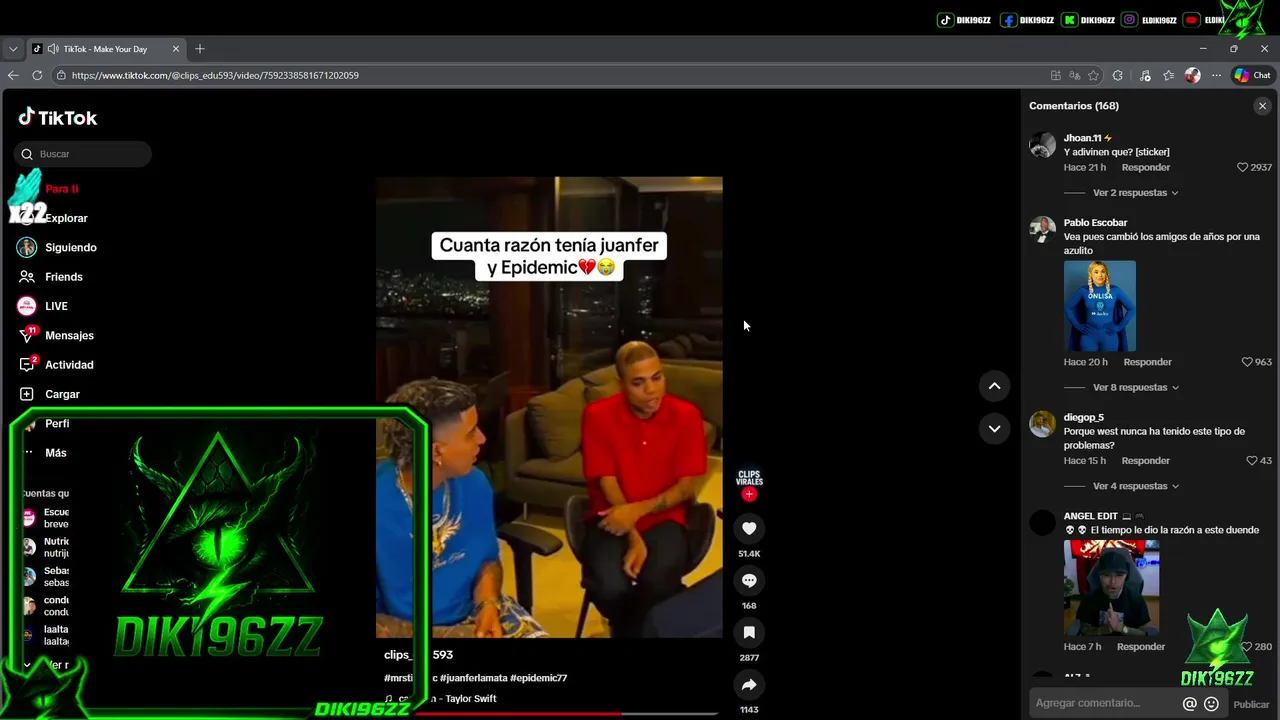Open the favorites list icon
Image resolution: width=1280 pixels, height=720 pixels.
coord(1169,75)
